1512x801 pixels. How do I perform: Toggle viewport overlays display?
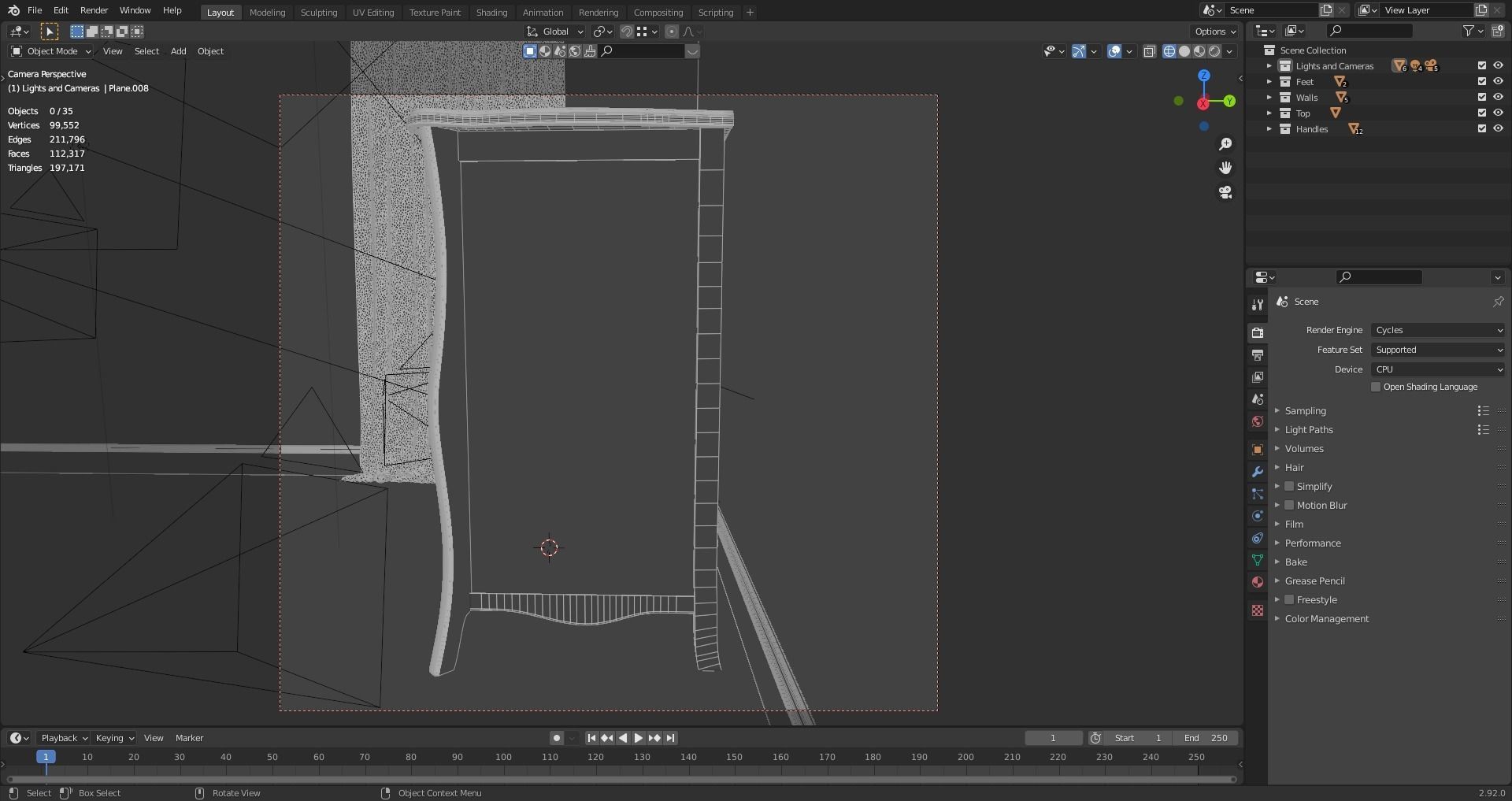[1114, 51]
